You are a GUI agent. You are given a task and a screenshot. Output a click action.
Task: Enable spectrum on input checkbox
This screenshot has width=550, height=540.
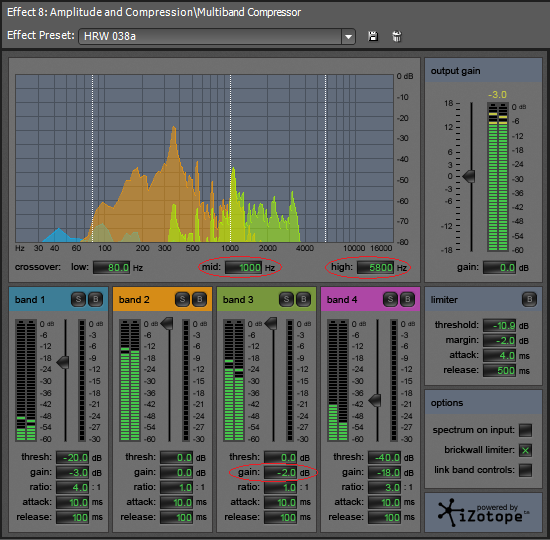(525, 430)
